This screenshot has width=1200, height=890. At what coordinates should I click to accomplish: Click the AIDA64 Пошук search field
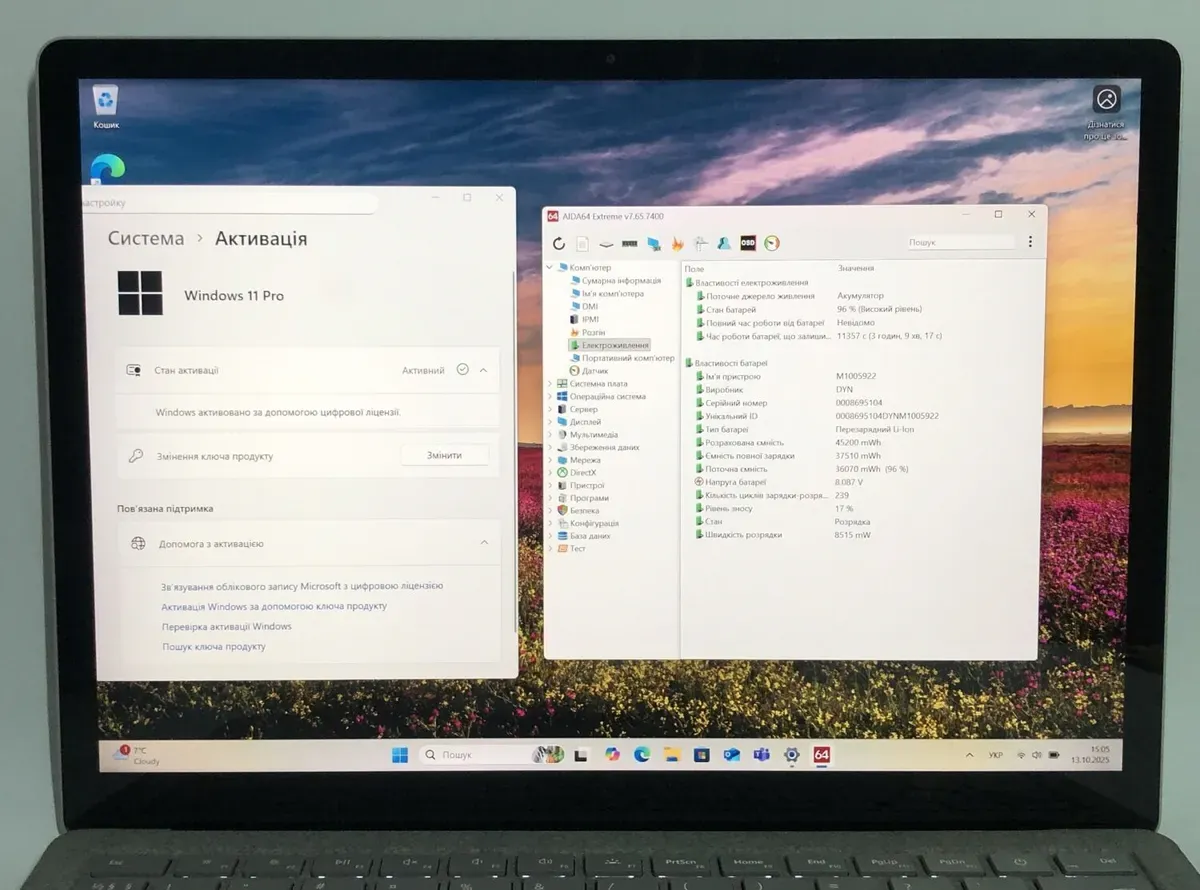(x=960, y=243)
